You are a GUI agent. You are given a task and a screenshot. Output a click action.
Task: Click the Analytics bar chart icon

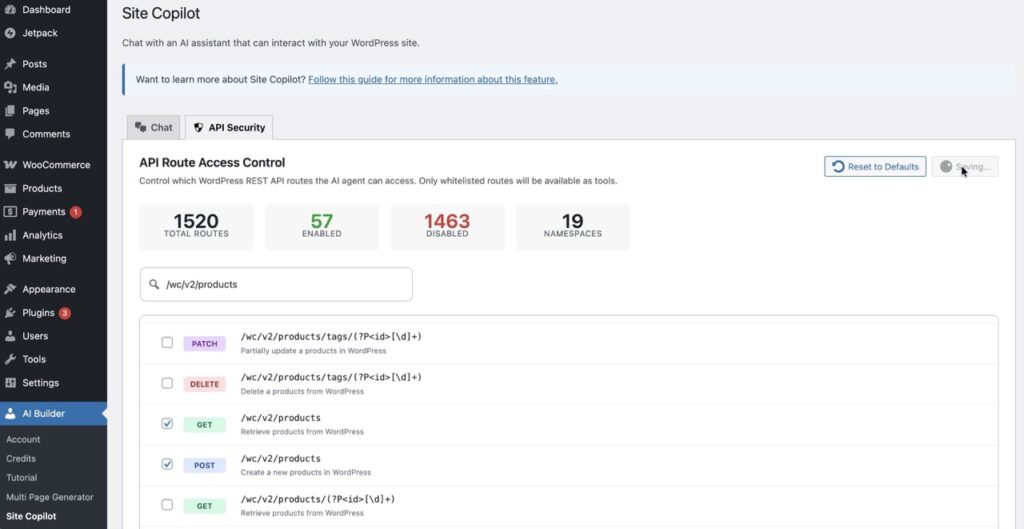pos(10,236)
